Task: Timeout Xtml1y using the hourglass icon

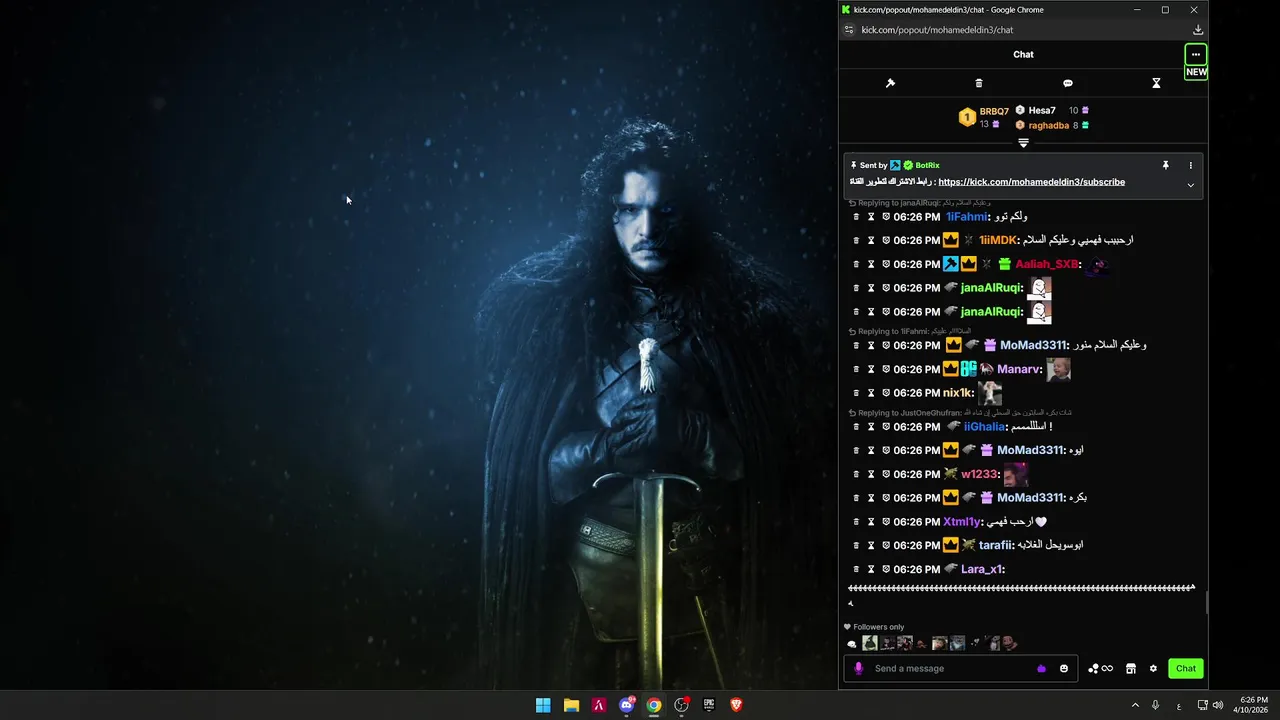Action: coord(871,522)
